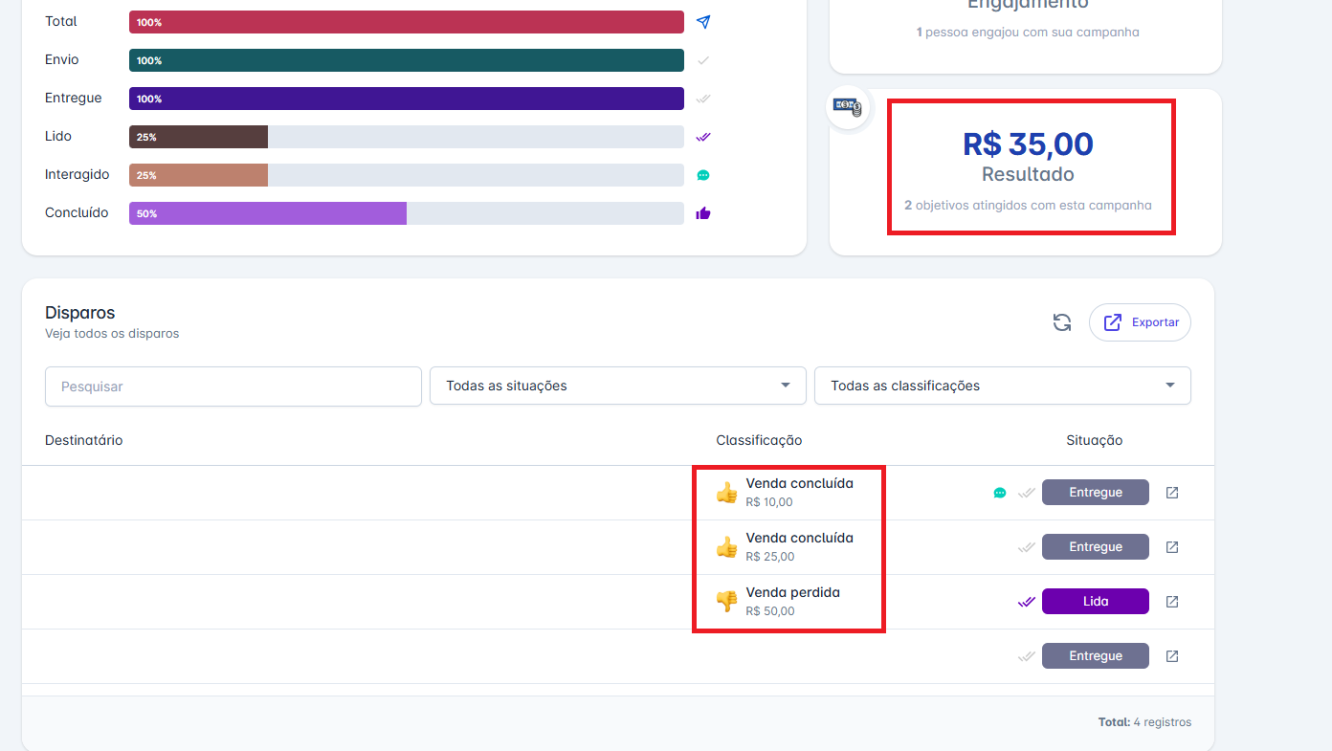
Task: Click the thumbs-down emoji on Venda perdida
Action: click(x=727, y=601)
